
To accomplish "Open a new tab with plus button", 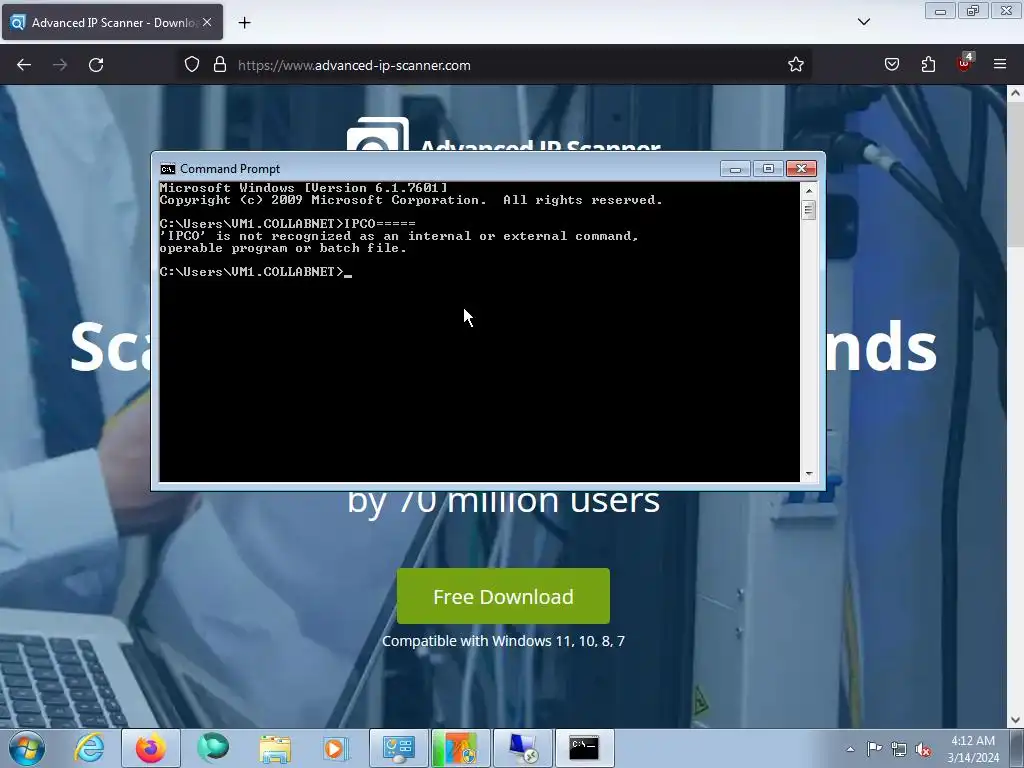I will click(x=244, y=23).
